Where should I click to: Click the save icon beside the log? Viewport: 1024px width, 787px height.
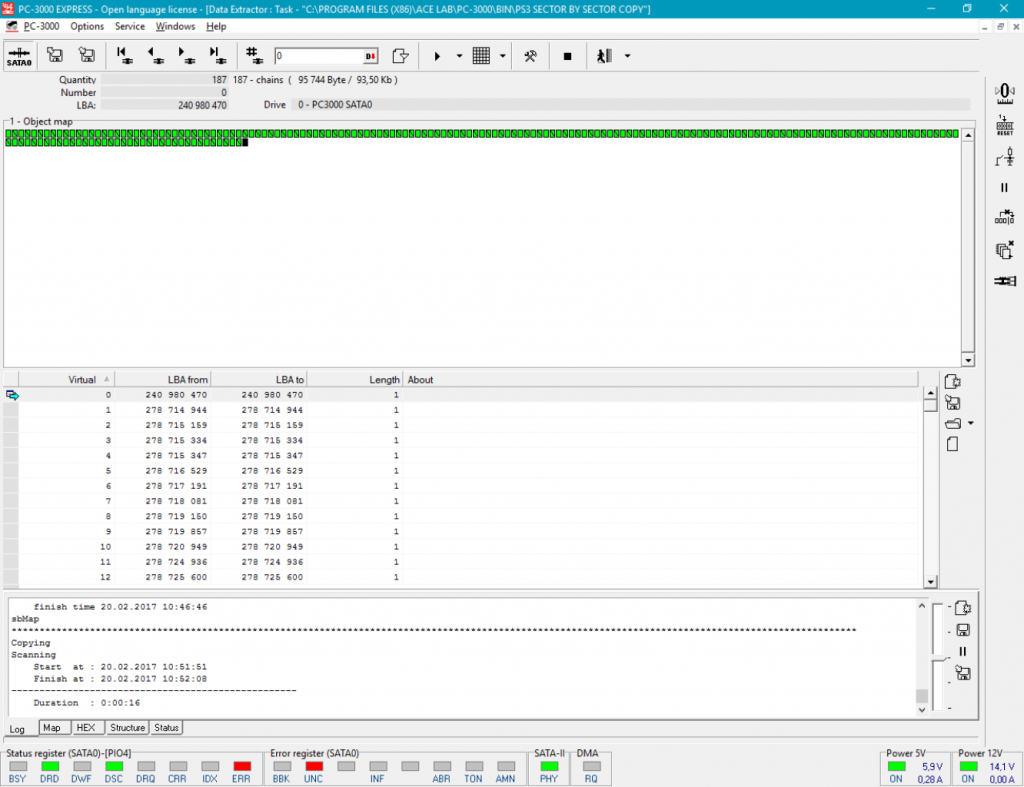pos(962,630)
